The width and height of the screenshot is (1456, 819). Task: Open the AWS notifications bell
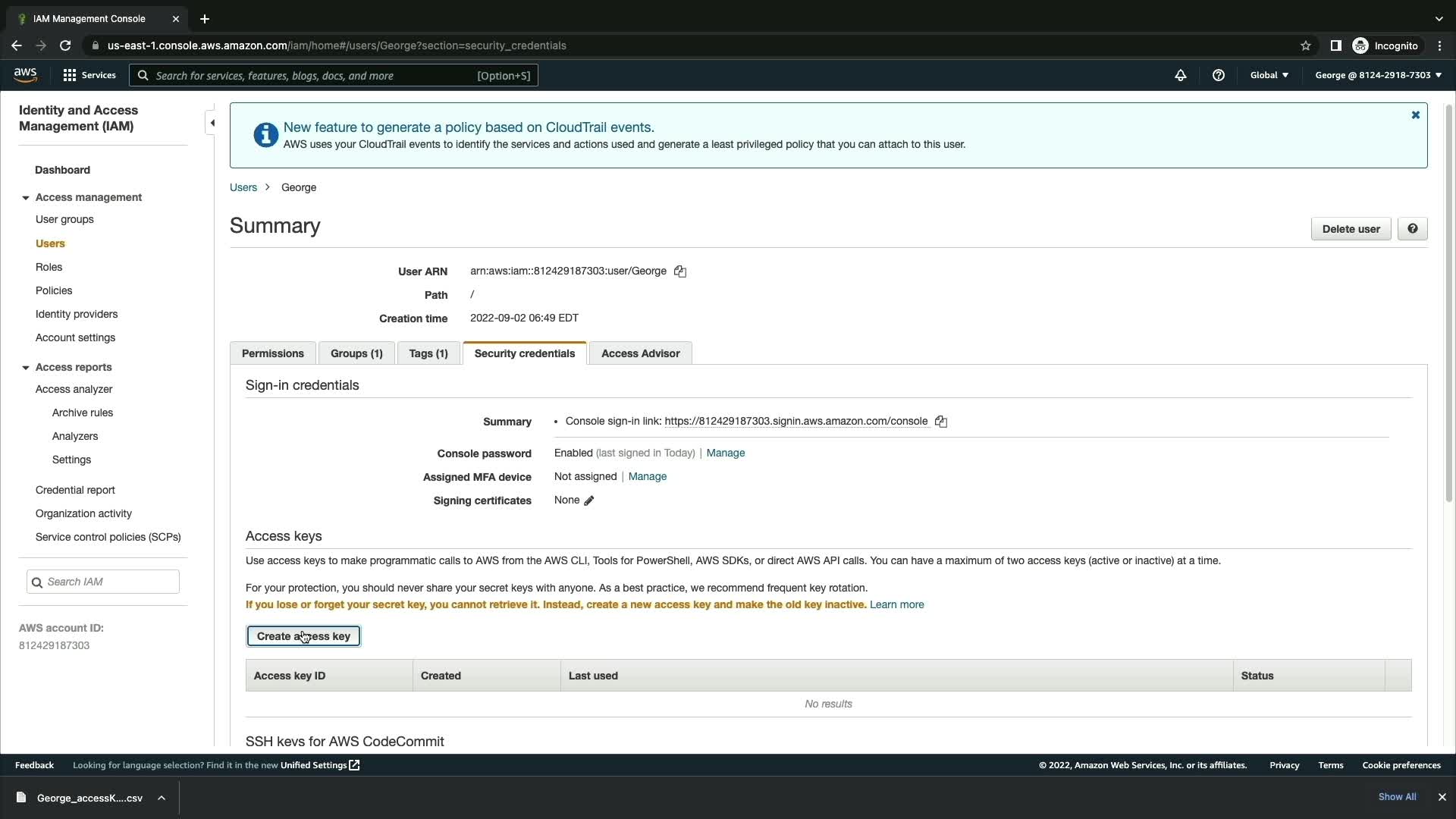[x=1181, y=75]
